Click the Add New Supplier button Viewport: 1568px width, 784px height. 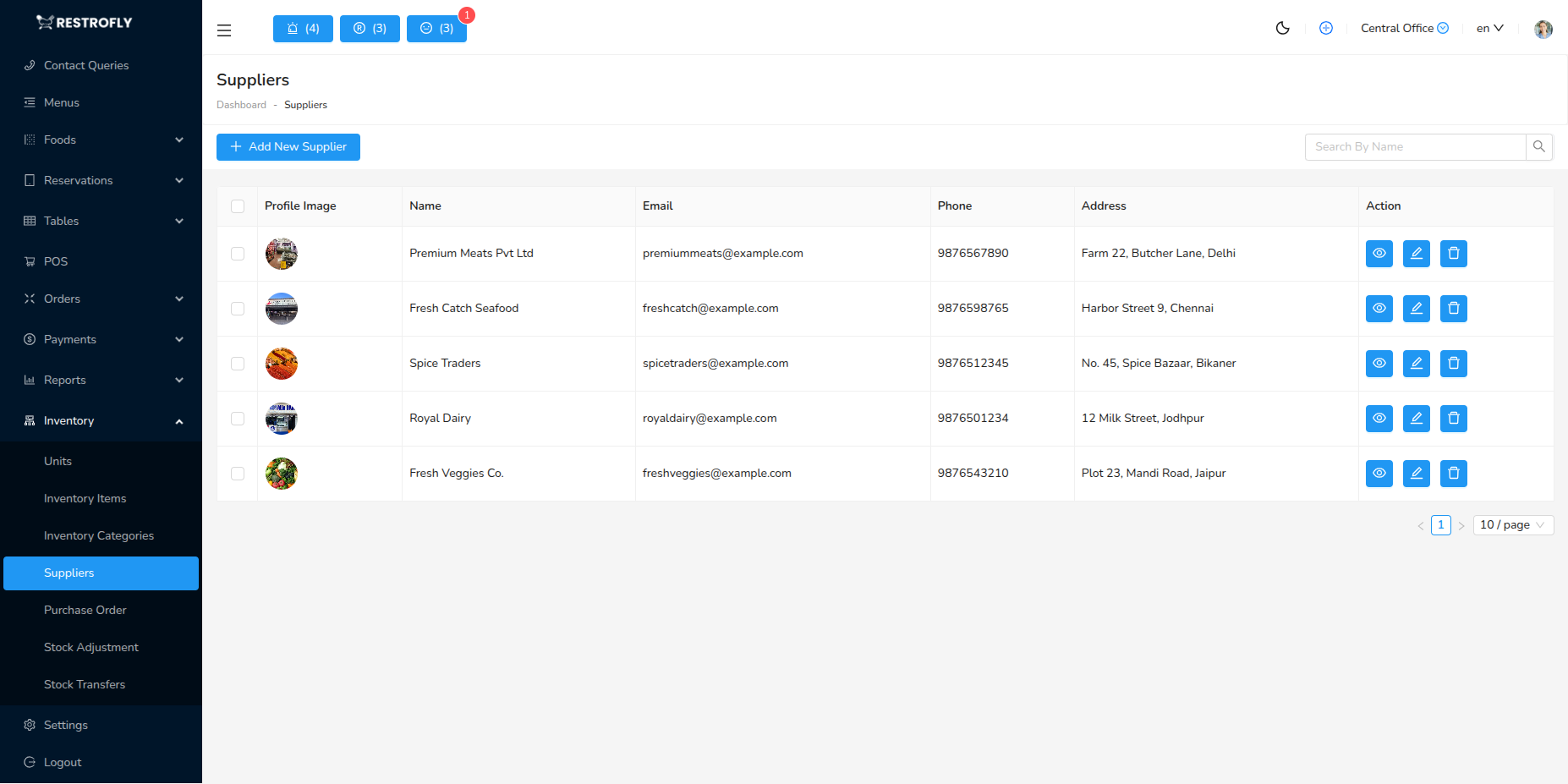pyautogui.click(x=288, y=146)
